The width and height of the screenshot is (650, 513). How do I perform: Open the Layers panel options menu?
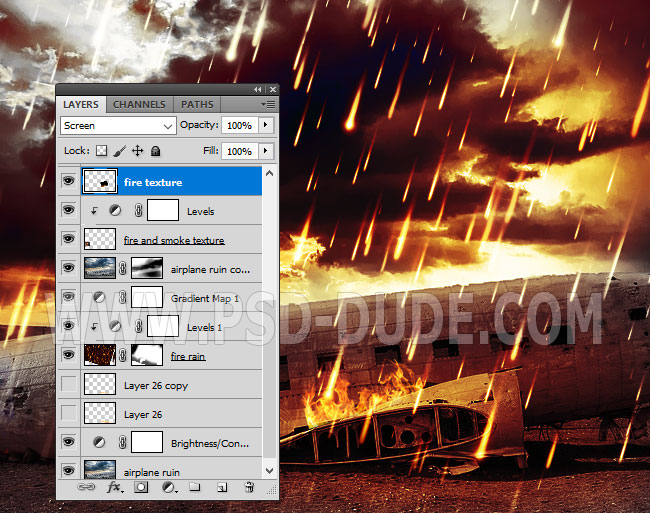coord(268,104)
